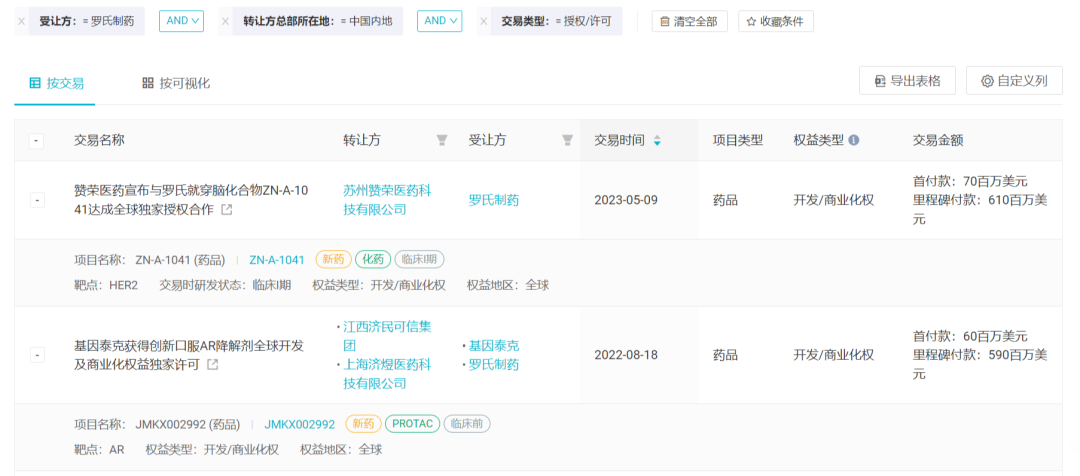The image size is (1080, 476).
Task: Remove the 交易类型 授权/许可 filter condition
Action: [x=483, y=21]
